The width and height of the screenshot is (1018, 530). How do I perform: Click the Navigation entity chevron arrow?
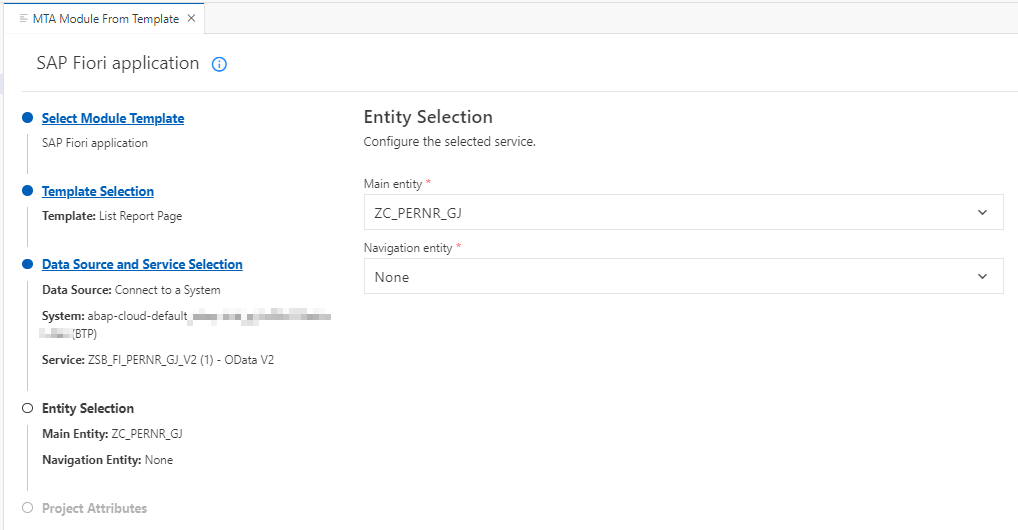[982, 277]
